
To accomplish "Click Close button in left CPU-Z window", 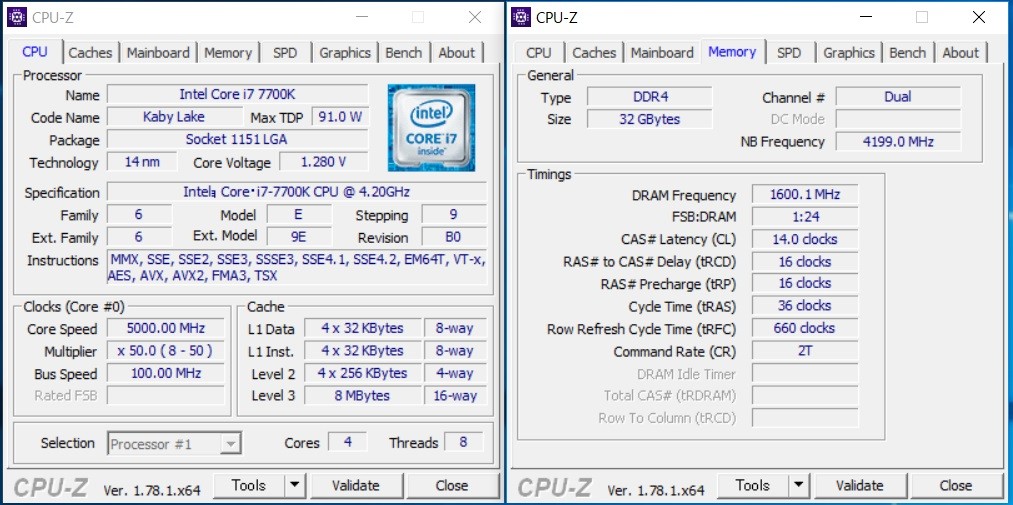I will coord(452,485).
